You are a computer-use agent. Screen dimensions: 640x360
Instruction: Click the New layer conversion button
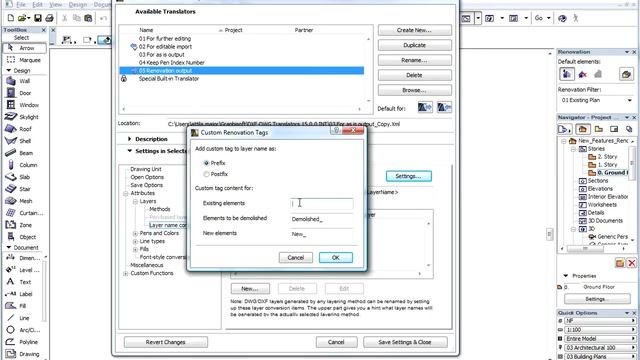pos(250,289)
